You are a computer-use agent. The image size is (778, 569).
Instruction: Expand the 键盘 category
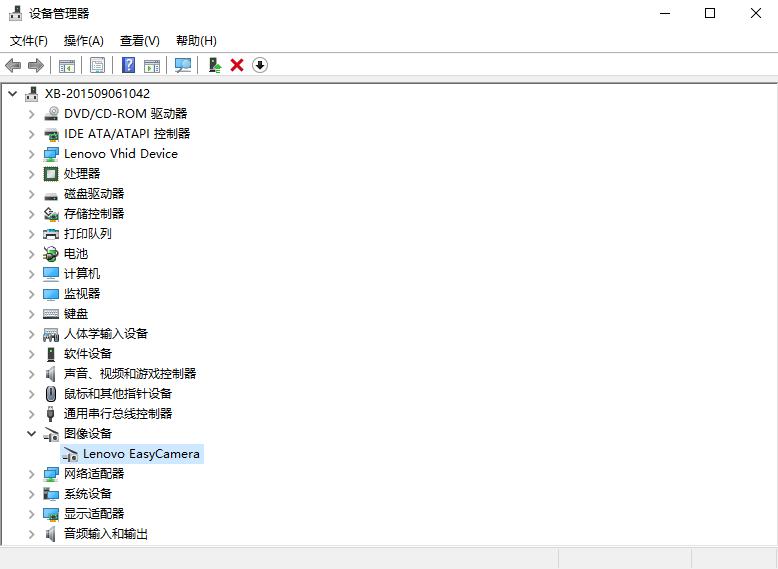[x=32, y=314]
